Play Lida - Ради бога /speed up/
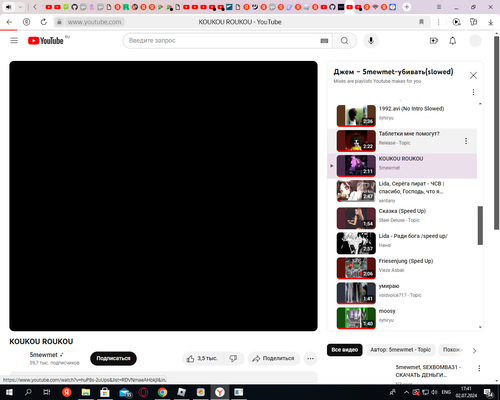The height and width of the screenshot is (400, 500). (x=402, y=243)
